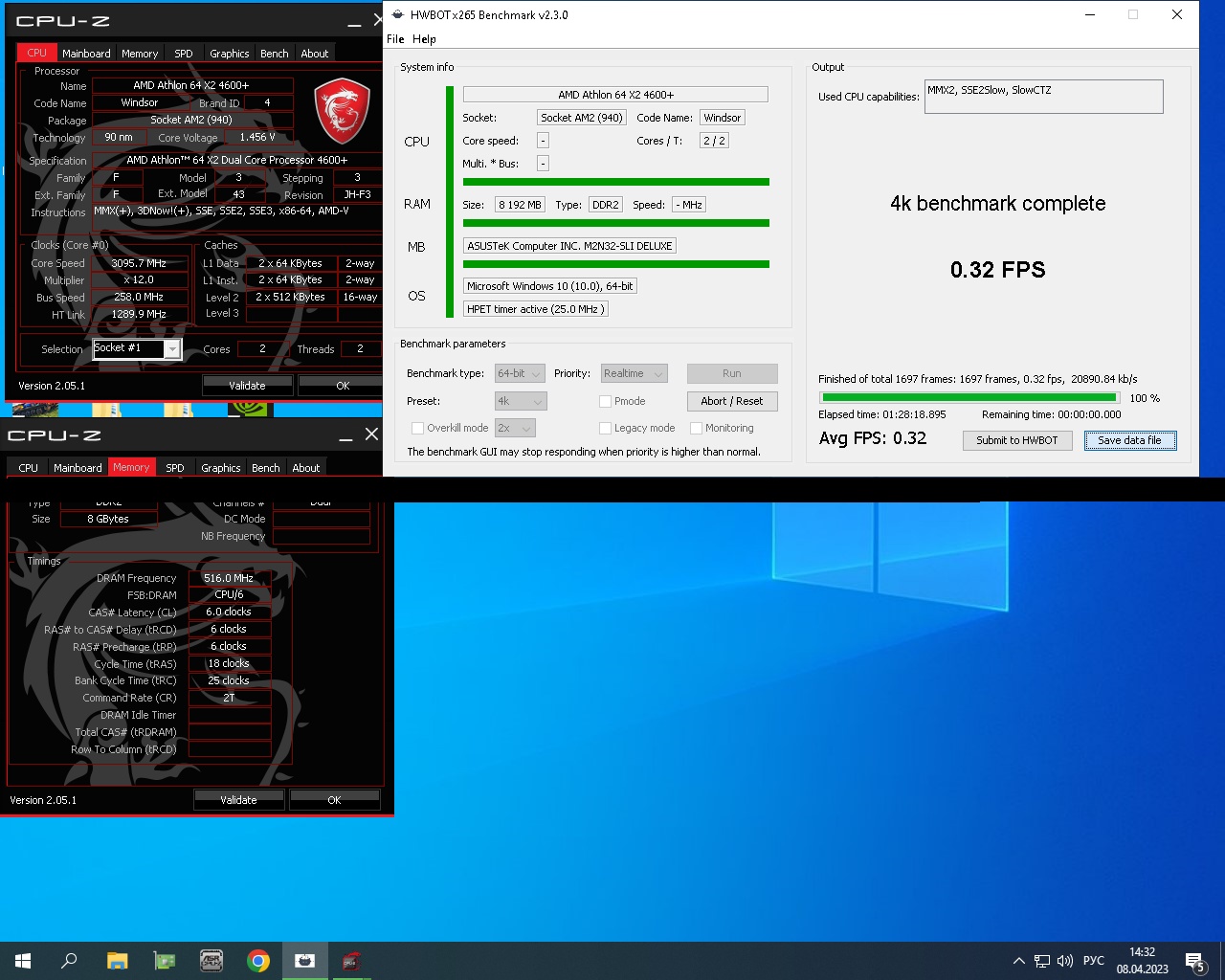This screenshot has width=1225, height=980.
Task: Click the MSI dragon logo in CPU-Z
Action: click(343, 113)
